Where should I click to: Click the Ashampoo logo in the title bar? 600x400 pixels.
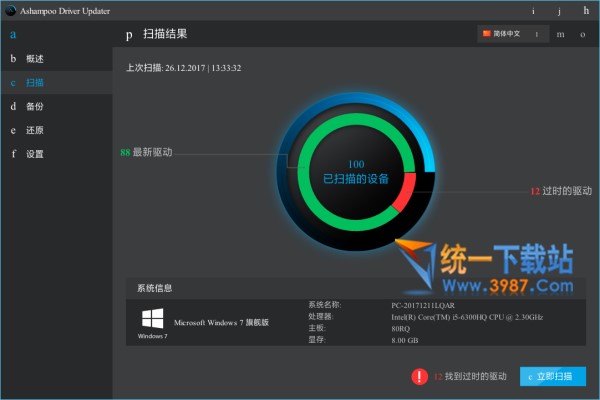click(x=10, y=11)
